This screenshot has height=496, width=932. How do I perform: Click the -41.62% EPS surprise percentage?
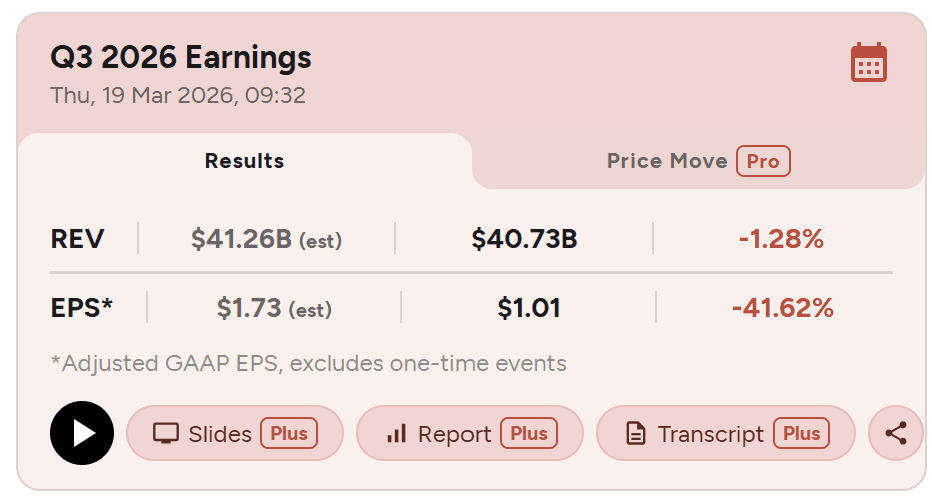point(782,308)
